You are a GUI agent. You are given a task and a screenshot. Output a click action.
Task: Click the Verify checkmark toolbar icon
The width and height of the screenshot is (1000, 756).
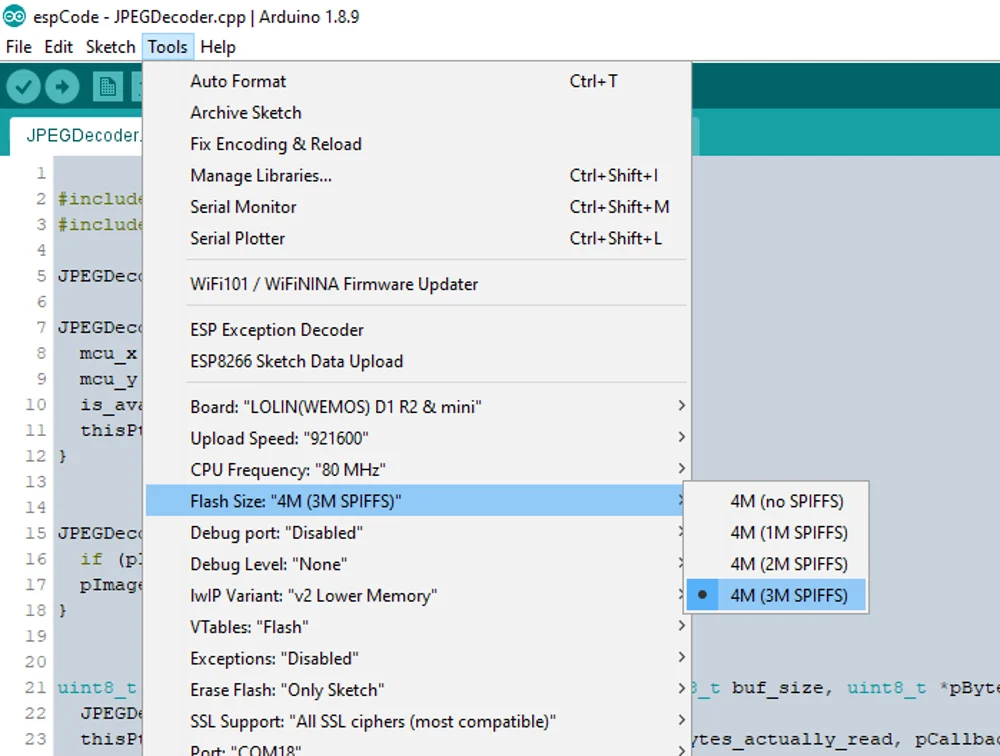click(24, 87)
